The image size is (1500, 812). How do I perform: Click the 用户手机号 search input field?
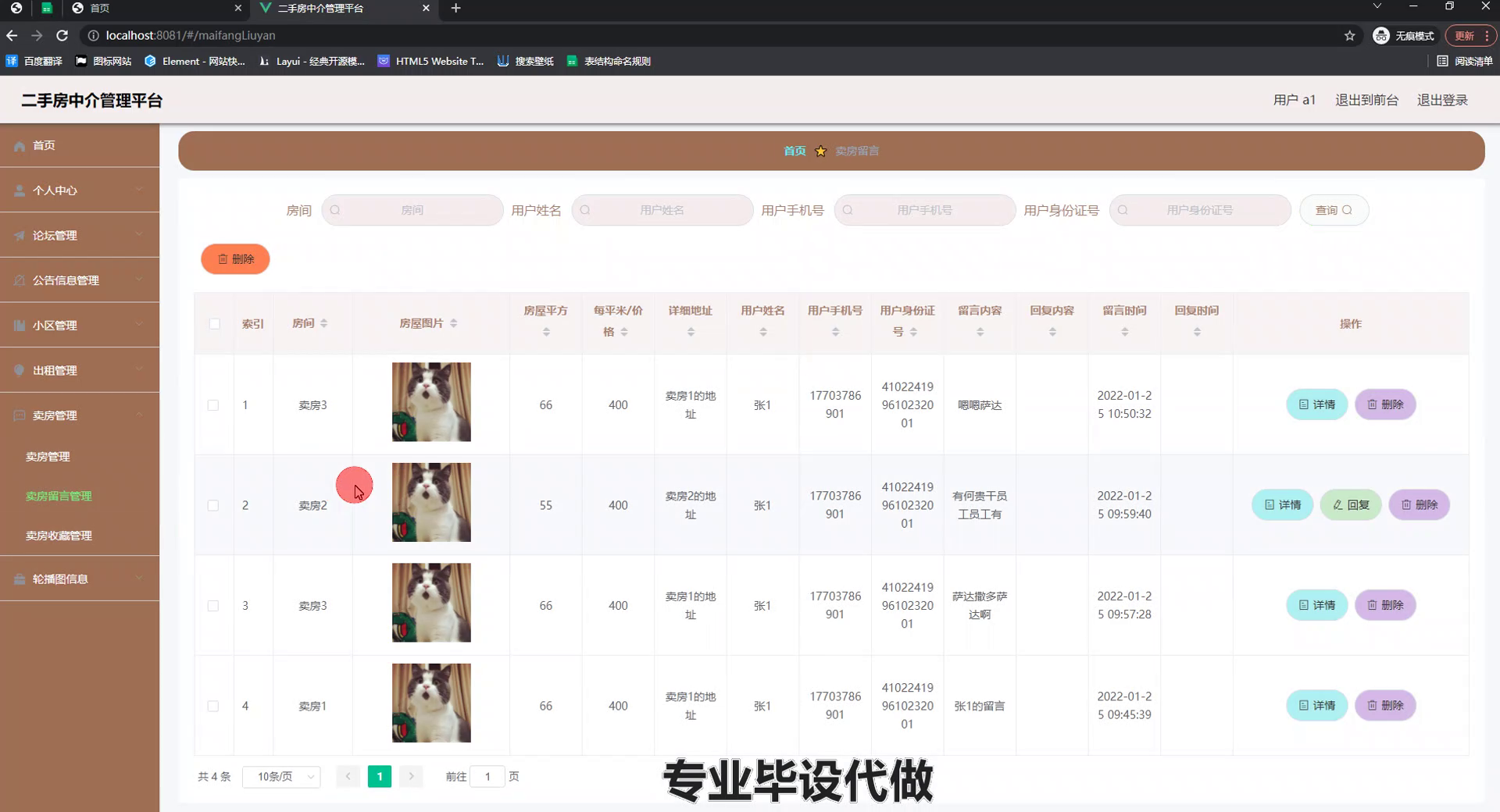[x=924, y=210]
